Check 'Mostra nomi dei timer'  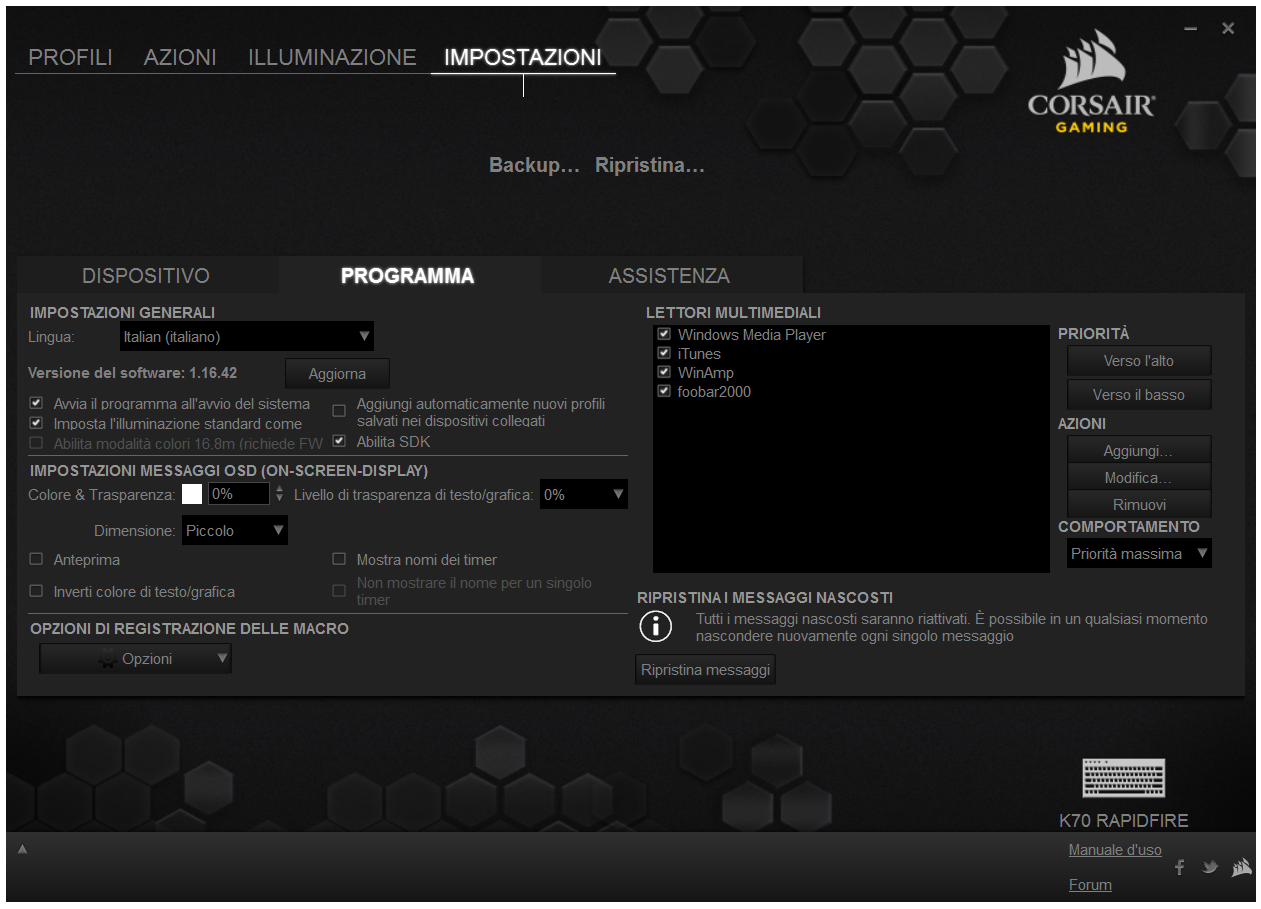pyautogui.click(x=339, y=559)
